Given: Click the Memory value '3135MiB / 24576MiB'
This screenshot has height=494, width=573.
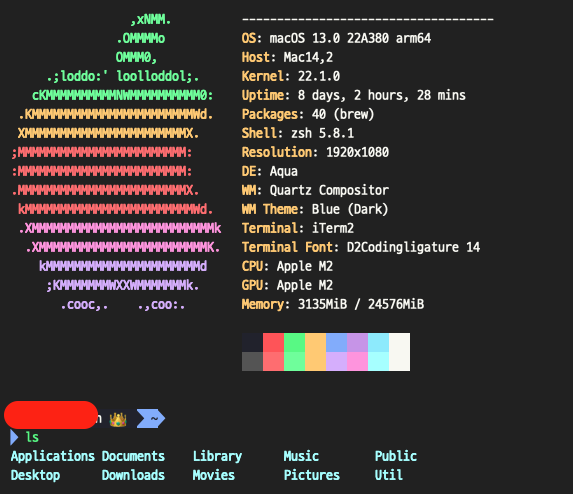Looking at the screenshot, I should 361,304.
